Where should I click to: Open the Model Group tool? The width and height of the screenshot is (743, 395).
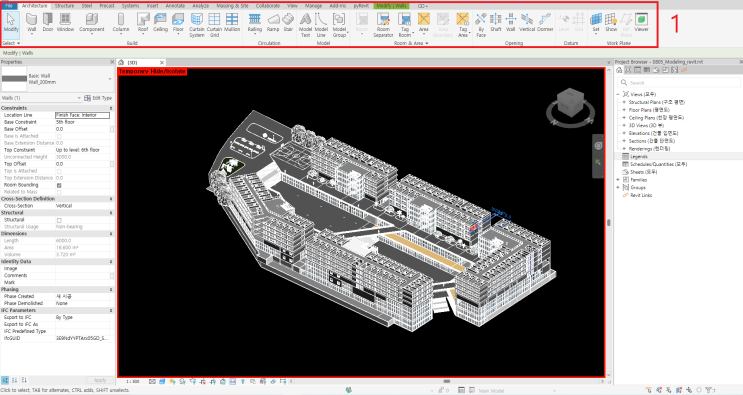(339, 25)
